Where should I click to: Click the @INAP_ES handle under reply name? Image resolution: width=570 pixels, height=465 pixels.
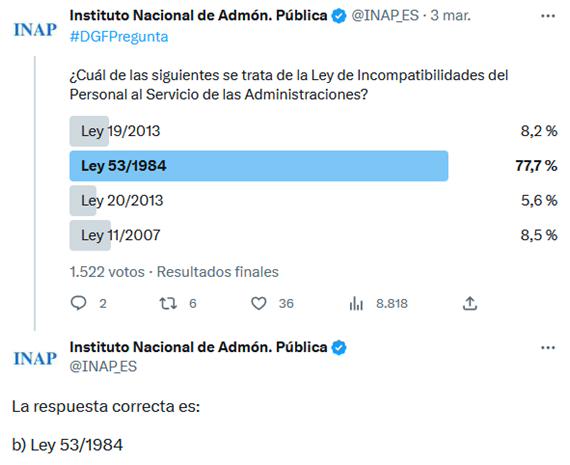(103, 366)
